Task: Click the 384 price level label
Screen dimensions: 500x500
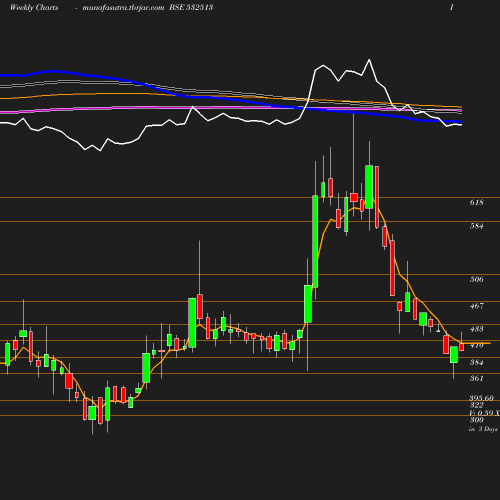Action: (476, 362)
